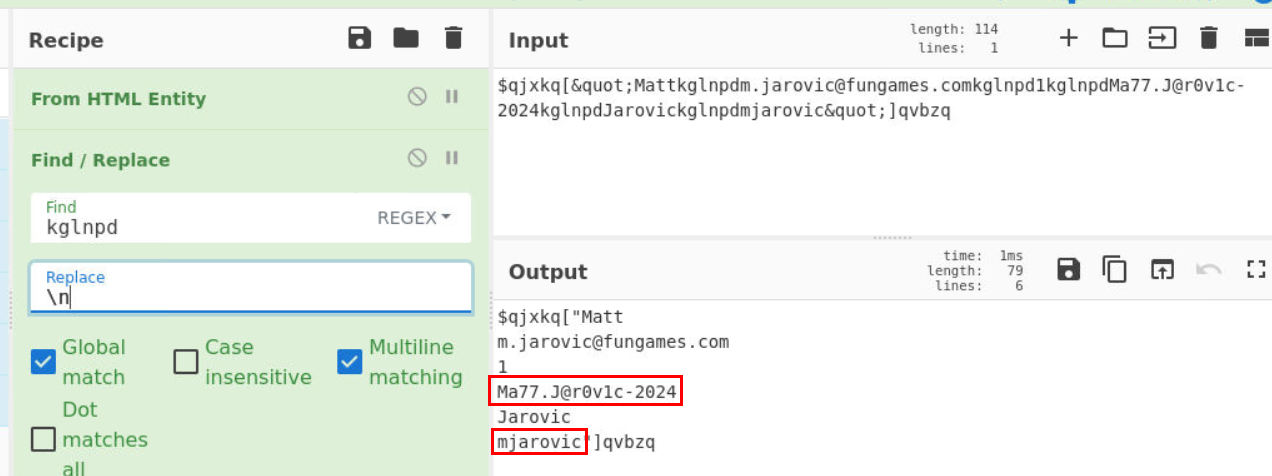Save output to file

click(x=1068, y=269)
